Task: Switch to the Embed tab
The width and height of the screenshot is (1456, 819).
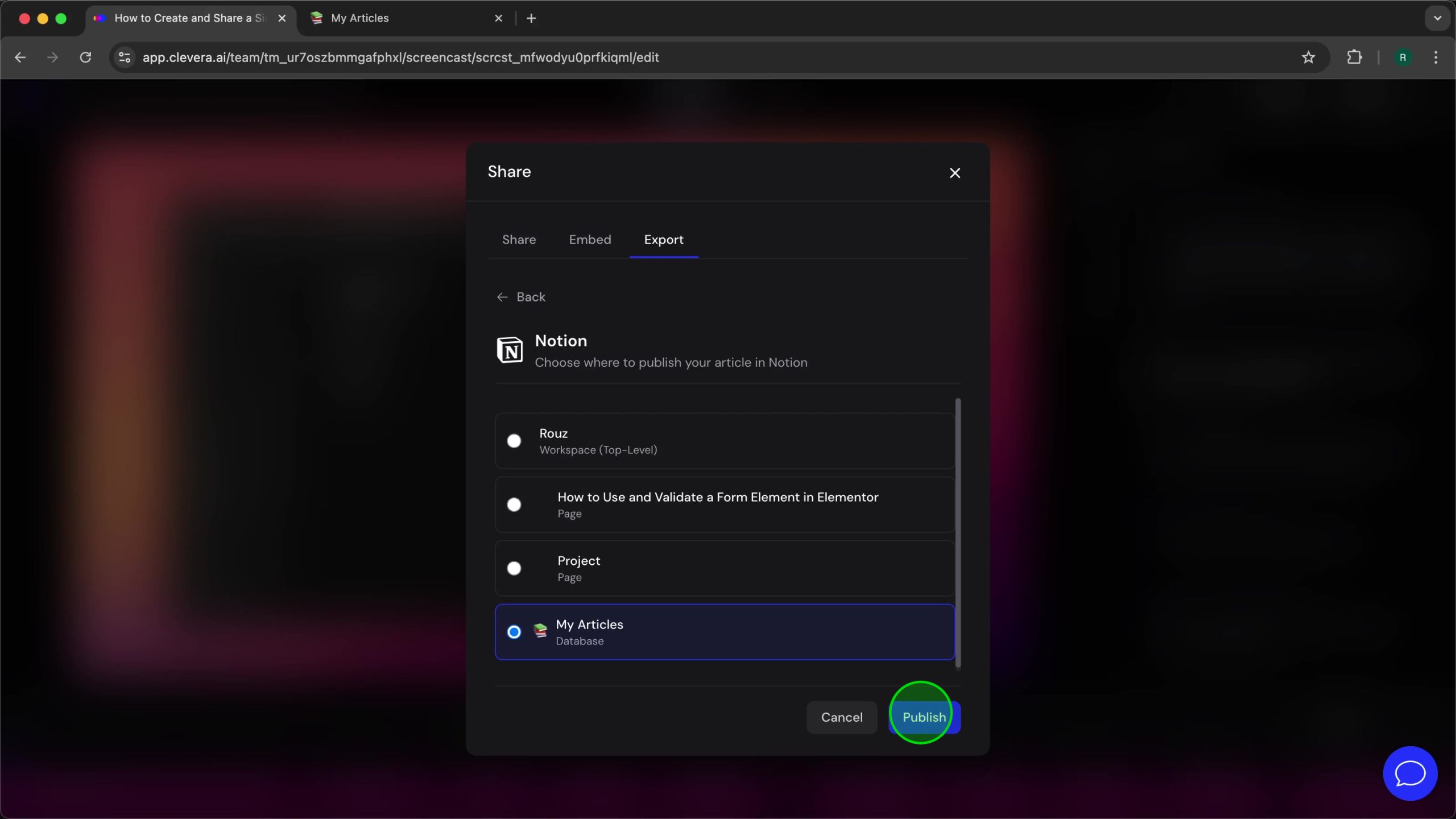Action: point(590,239)
